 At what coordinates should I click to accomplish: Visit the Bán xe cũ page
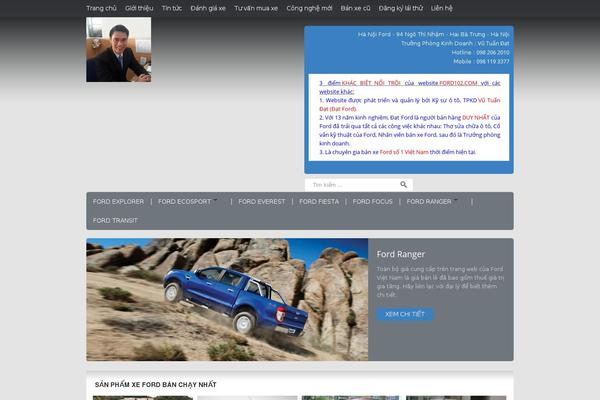click(355, 8)
